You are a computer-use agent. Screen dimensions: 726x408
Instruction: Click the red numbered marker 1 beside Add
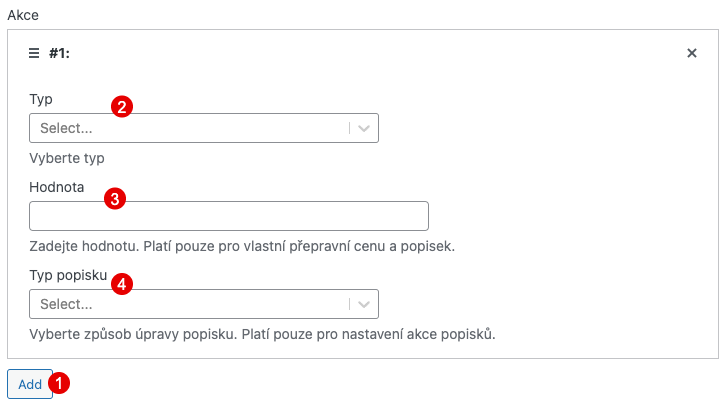pos(59,383)
